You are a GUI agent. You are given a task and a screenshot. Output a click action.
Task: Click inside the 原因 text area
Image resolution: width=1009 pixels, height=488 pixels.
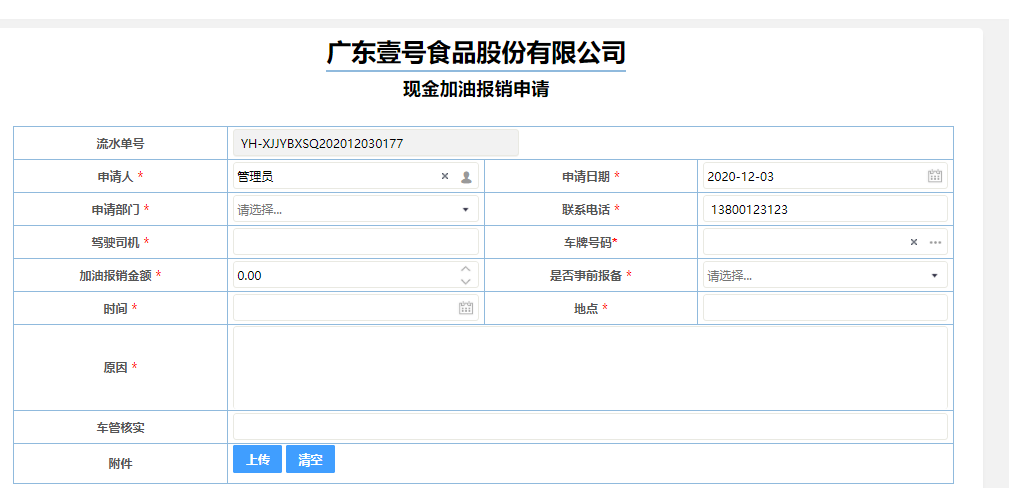[590, 368]
